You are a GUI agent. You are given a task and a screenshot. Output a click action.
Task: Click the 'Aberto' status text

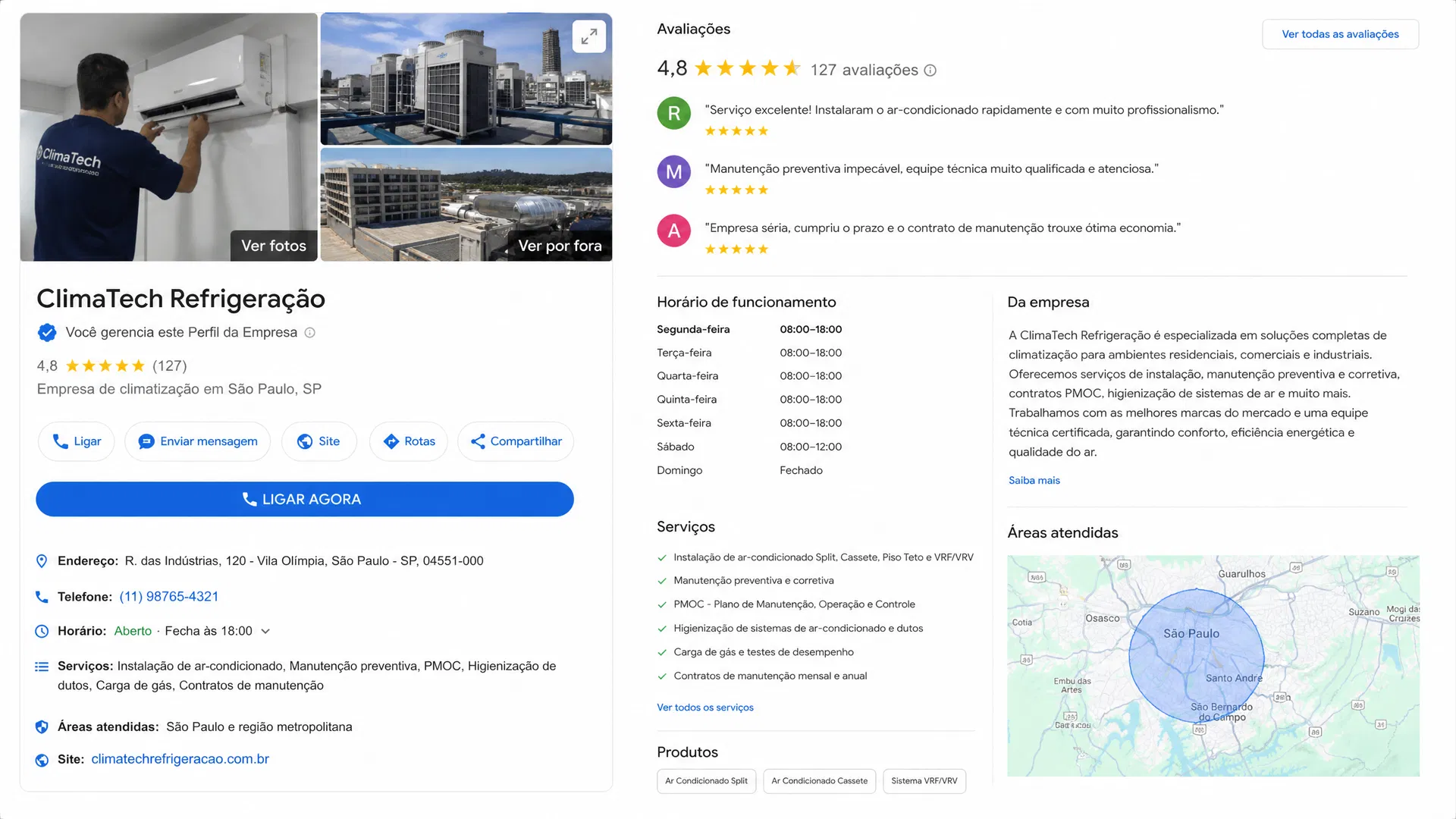tap(133, 631)
